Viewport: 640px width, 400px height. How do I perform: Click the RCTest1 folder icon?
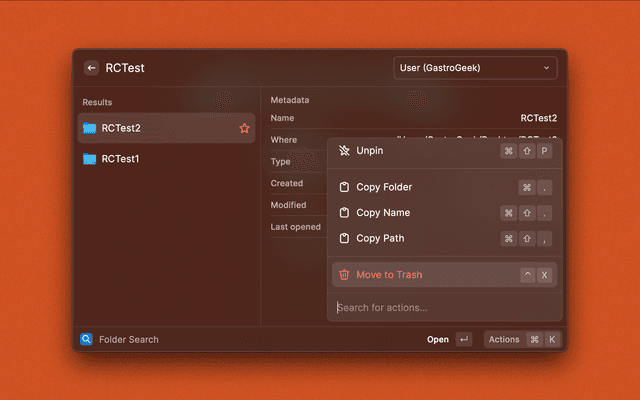(x=90, y=159)
